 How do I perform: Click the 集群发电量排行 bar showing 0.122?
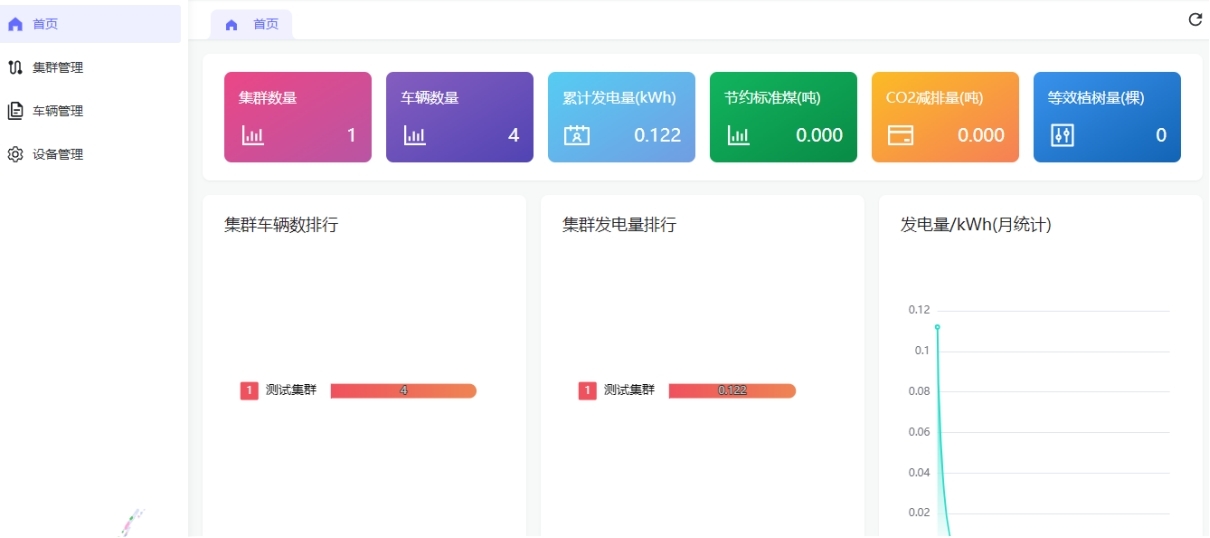(731, 391)
